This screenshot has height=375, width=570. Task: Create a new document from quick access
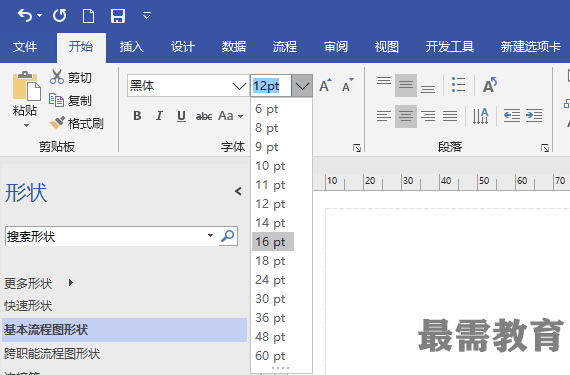[x=88, y=16]
